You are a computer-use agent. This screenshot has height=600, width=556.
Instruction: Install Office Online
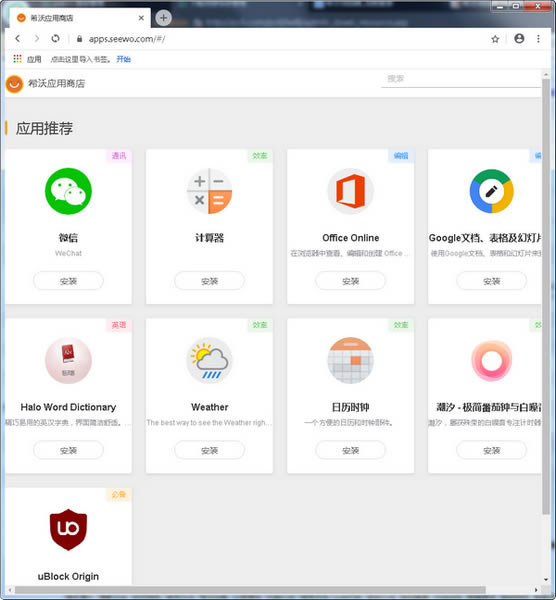(351, 281)
